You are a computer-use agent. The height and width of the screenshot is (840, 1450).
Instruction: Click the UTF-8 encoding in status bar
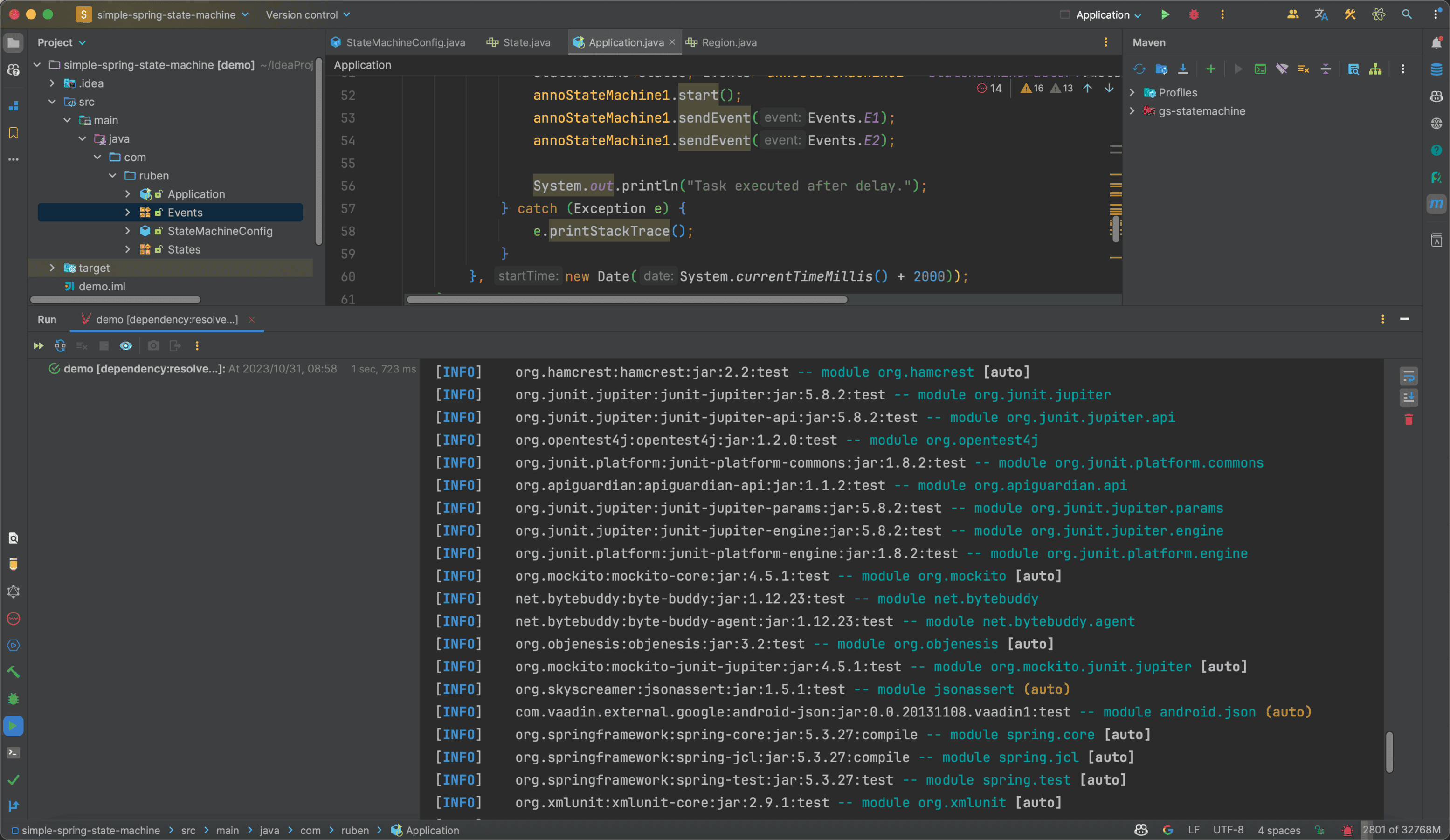click(x=1228, y=830)
